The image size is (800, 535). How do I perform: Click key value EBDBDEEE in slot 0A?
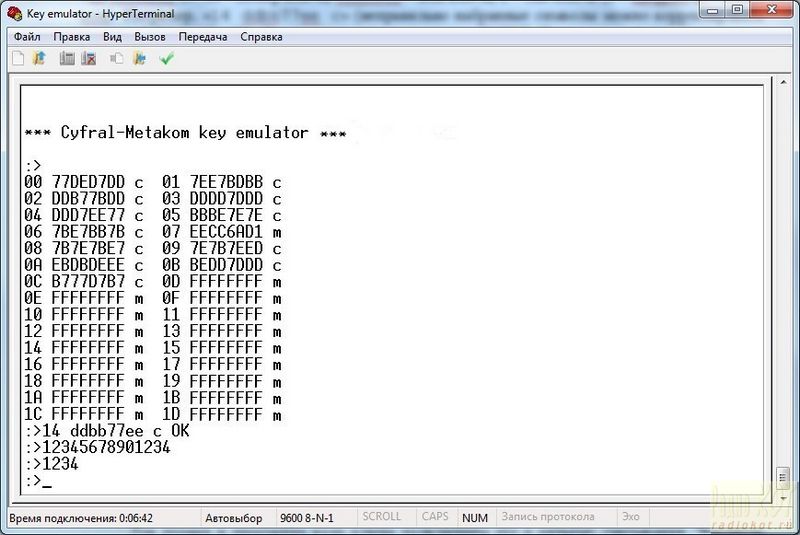[88, 265]
